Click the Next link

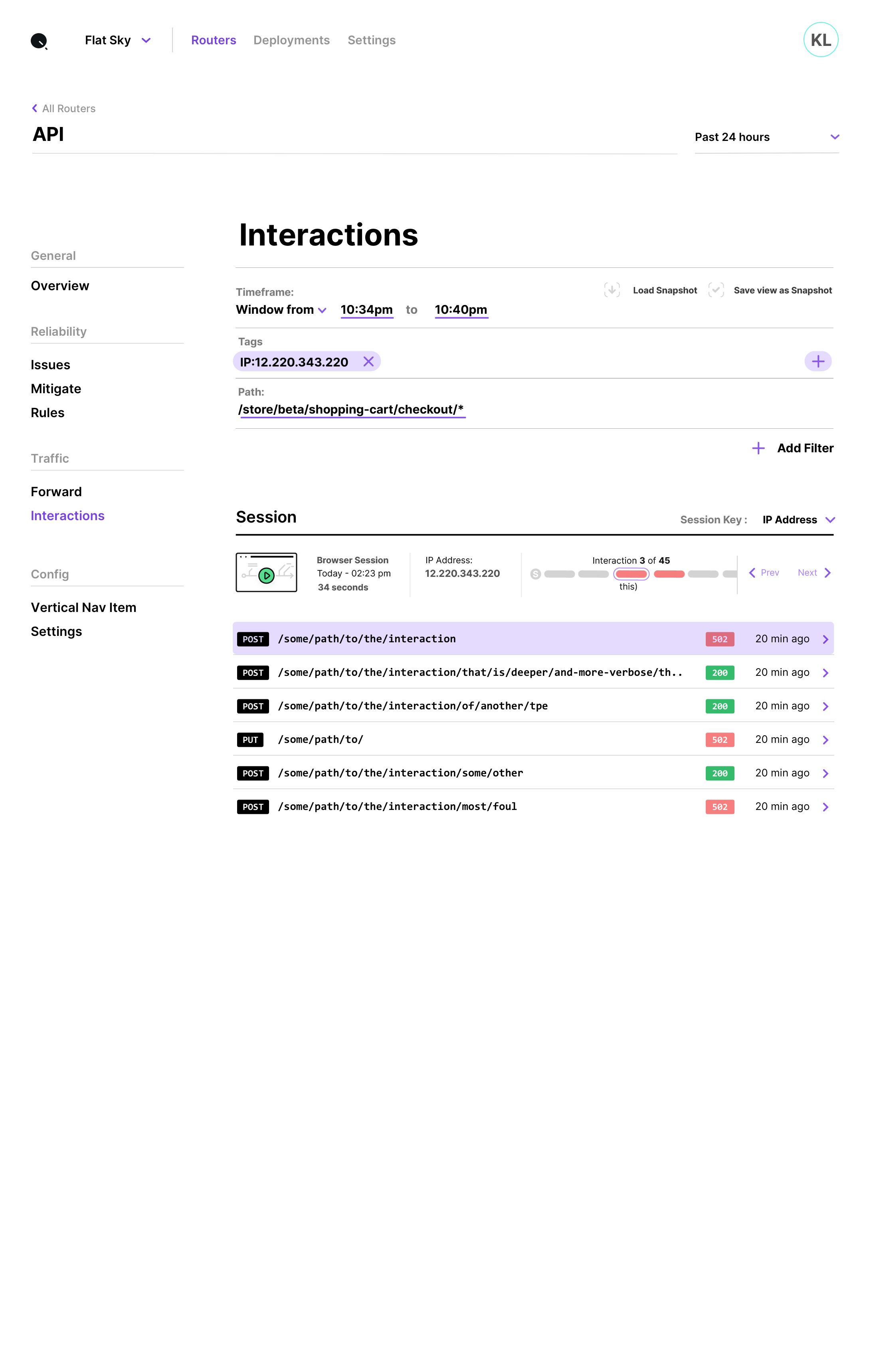pos(807,572)
